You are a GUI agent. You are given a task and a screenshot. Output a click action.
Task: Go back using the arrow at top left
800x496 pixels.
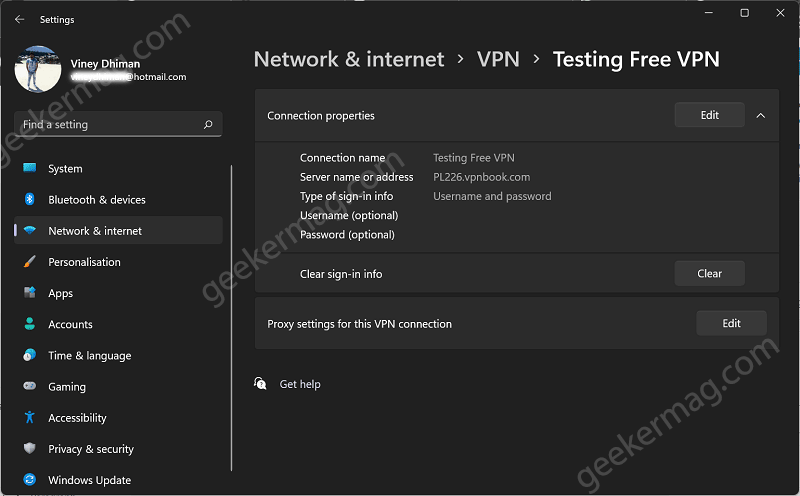tap(19, 19)
